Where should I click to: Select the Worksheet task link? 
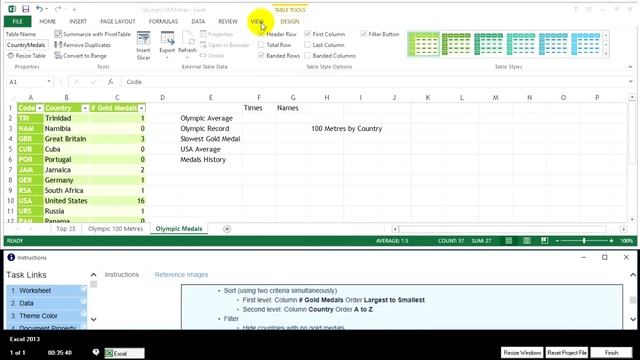click(46, 291)
